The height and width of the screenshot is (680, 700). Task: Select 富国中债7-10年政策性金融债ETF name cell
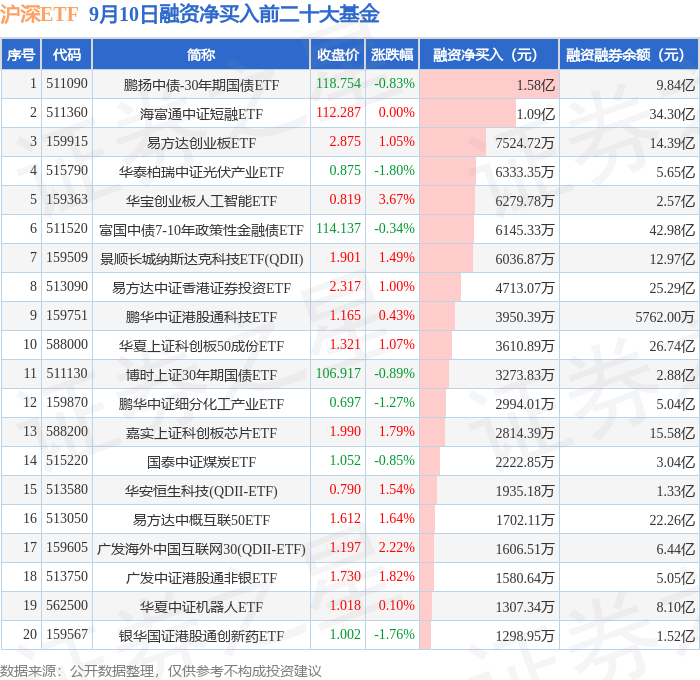201,229
